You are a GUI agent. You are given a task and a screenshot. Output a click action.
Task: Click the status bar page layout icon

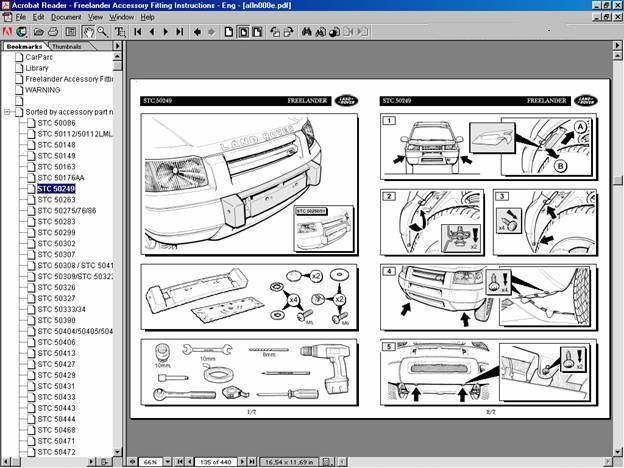point(326,462)
